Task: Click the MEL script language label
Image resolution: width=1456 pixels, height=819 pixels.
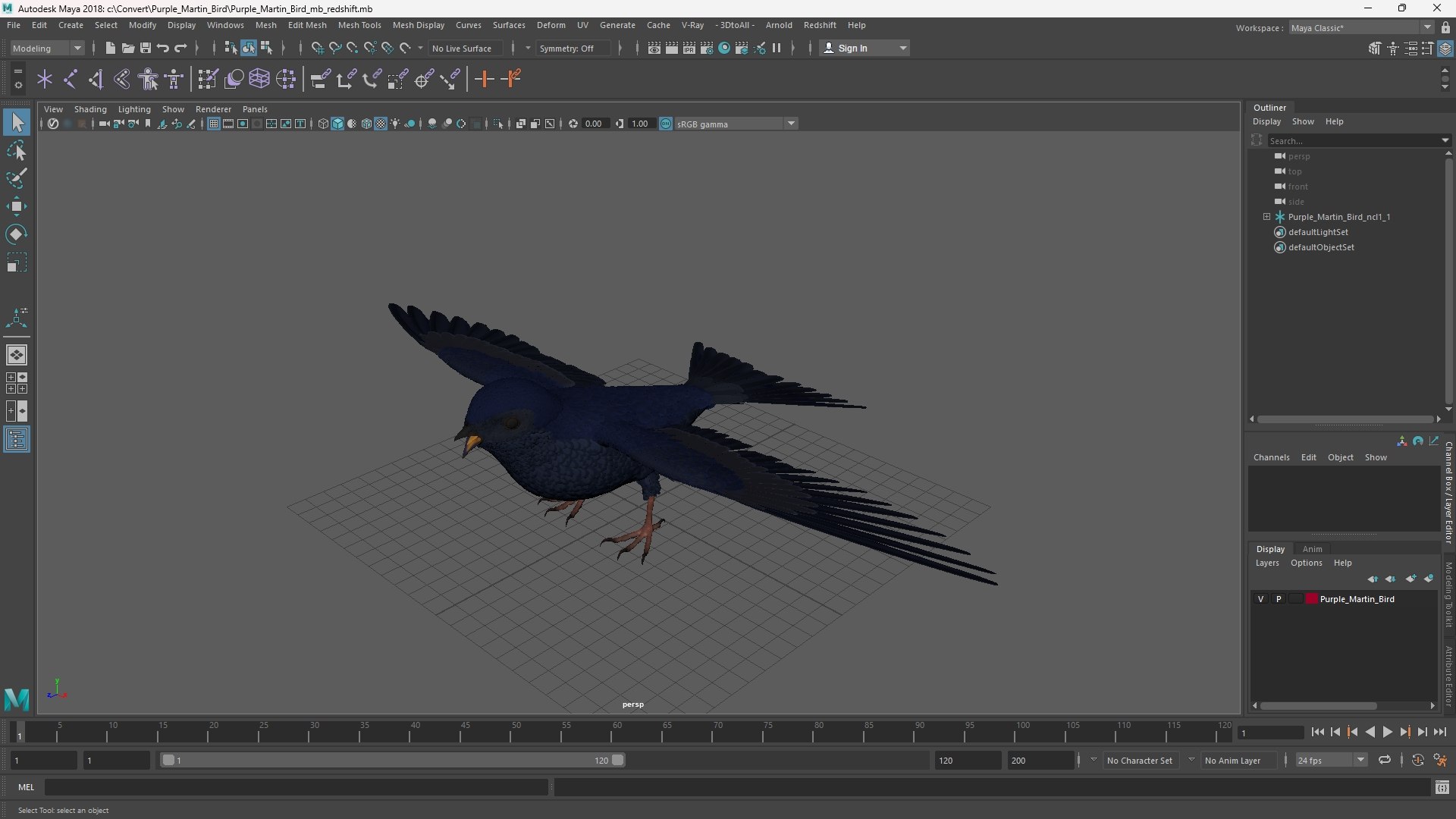Action: 27,787
